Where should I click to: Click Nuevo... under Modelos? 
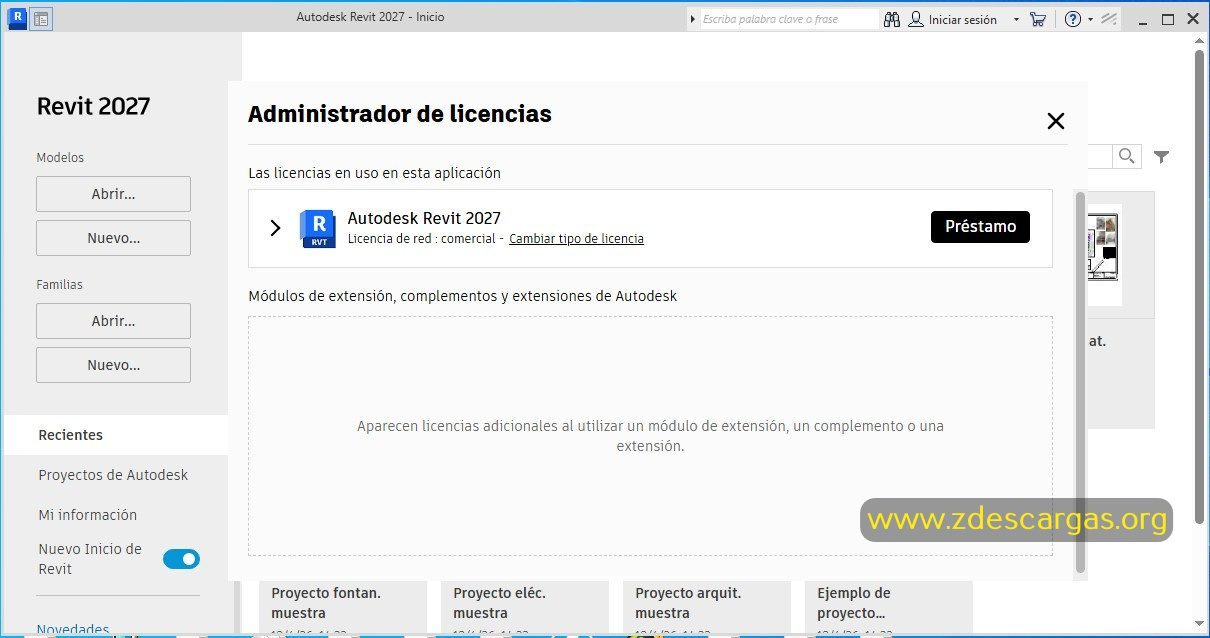(x=113, y=238)
